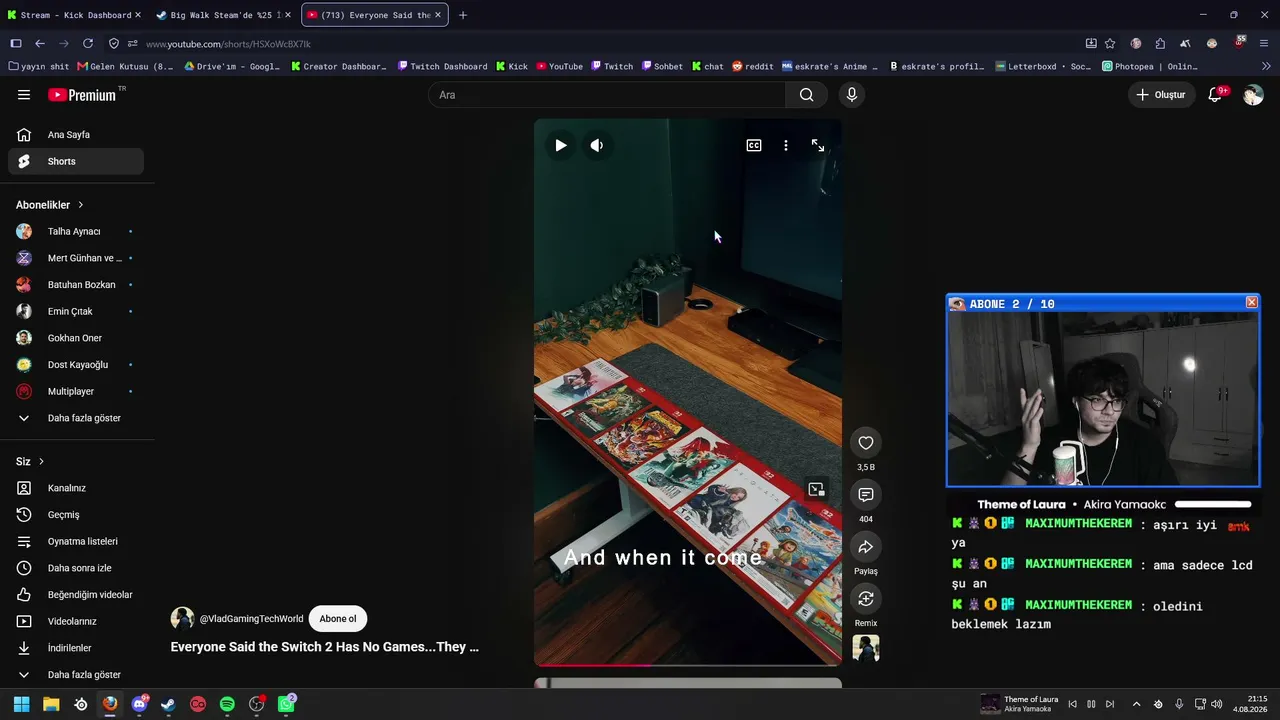Expand subscriptions with Daha fazla göster

tap(76, 418)
